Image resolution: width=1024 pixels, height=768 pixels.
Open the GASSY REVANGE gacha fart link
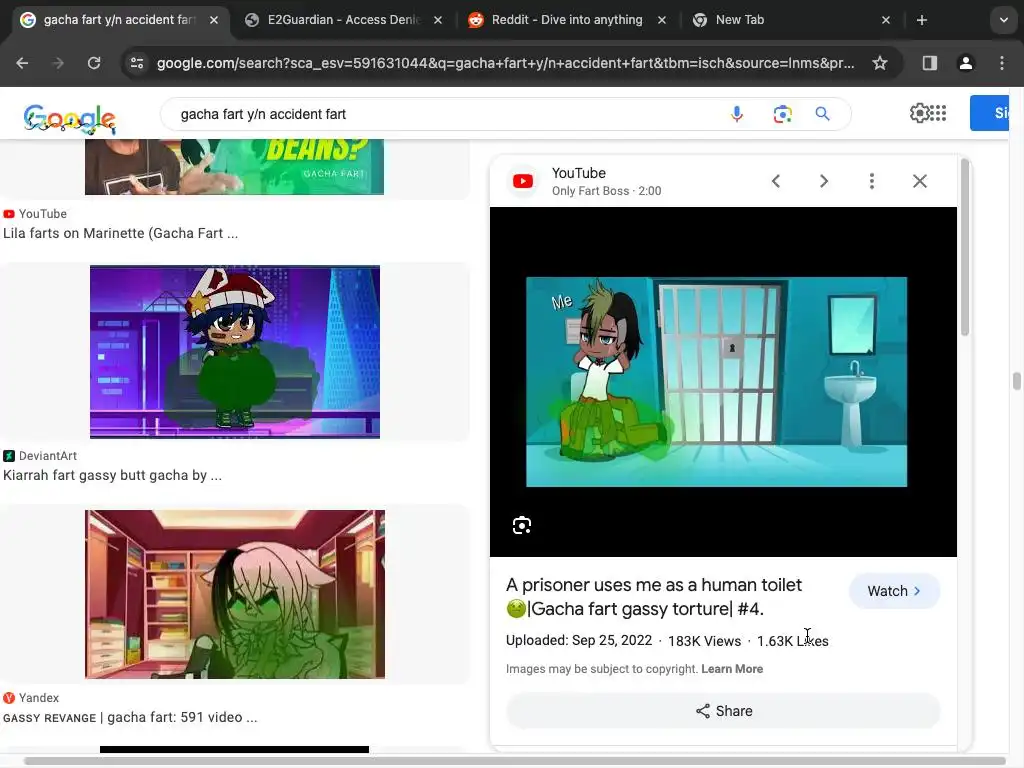tap(130, 718)
